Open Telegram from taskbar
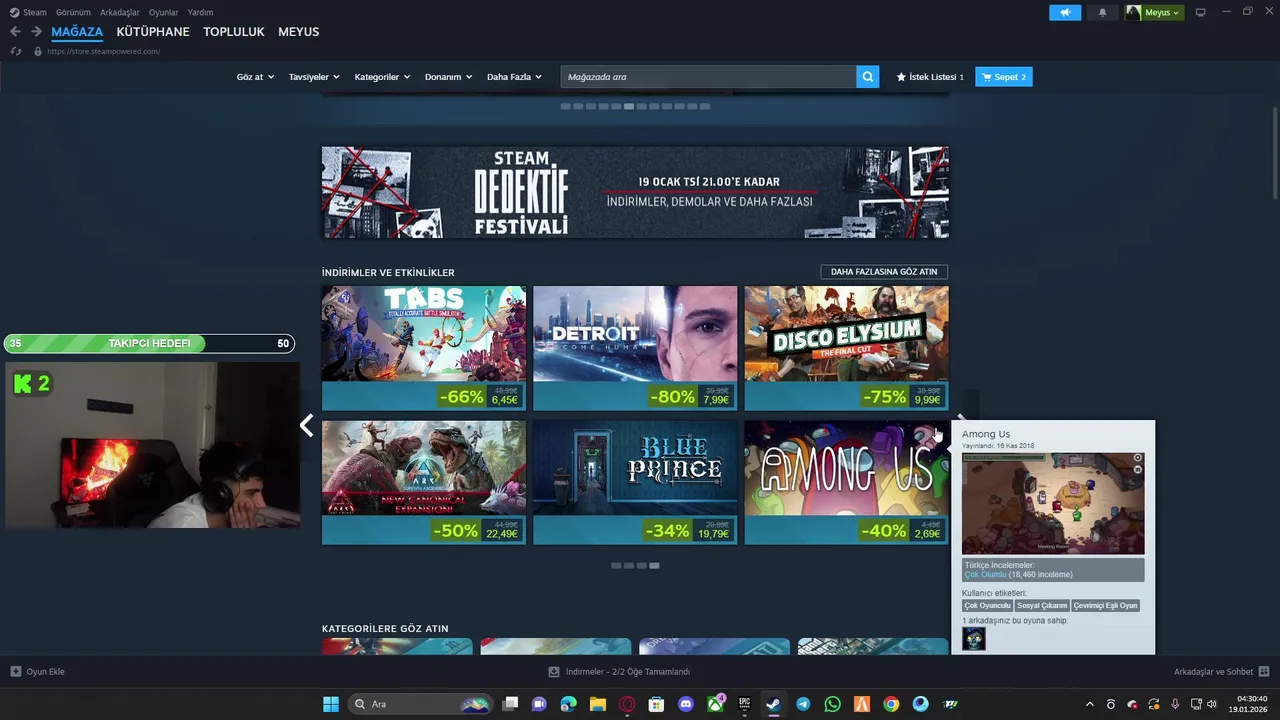The width and height of the screenshot is (1280, 720). (x=803, y=704)
